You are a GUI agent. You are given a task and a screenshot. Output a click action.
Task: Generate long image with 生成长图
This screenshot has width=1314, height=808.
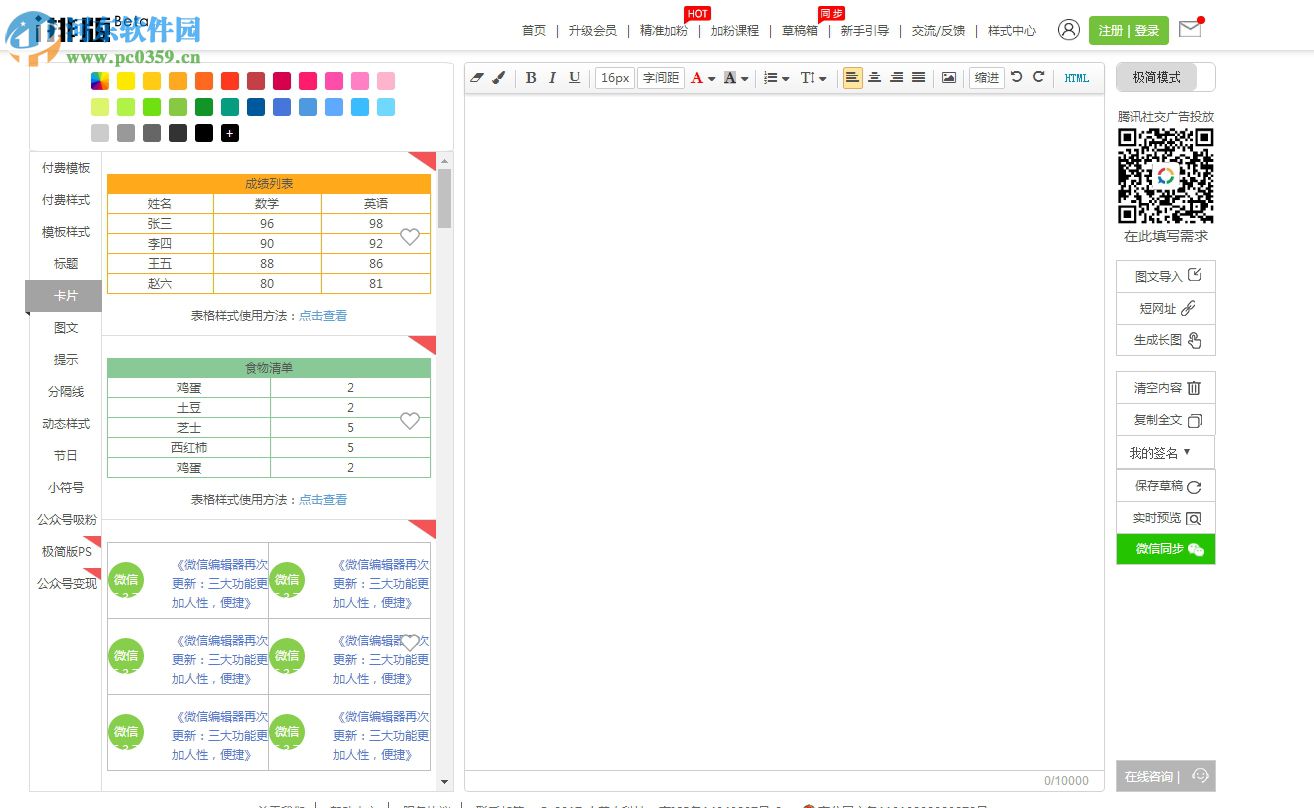(1166, 340)
